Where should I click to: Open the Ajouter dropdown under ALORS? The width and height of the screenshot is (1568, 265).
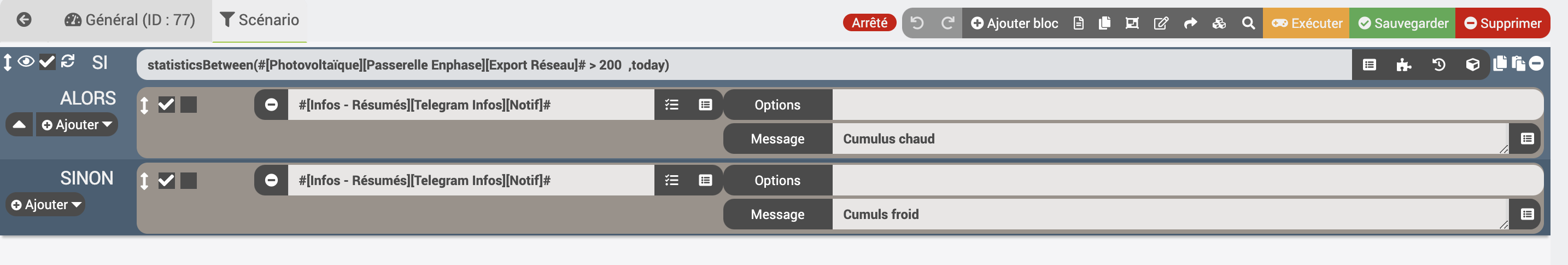pyautogui.click(x=77, y=124)
